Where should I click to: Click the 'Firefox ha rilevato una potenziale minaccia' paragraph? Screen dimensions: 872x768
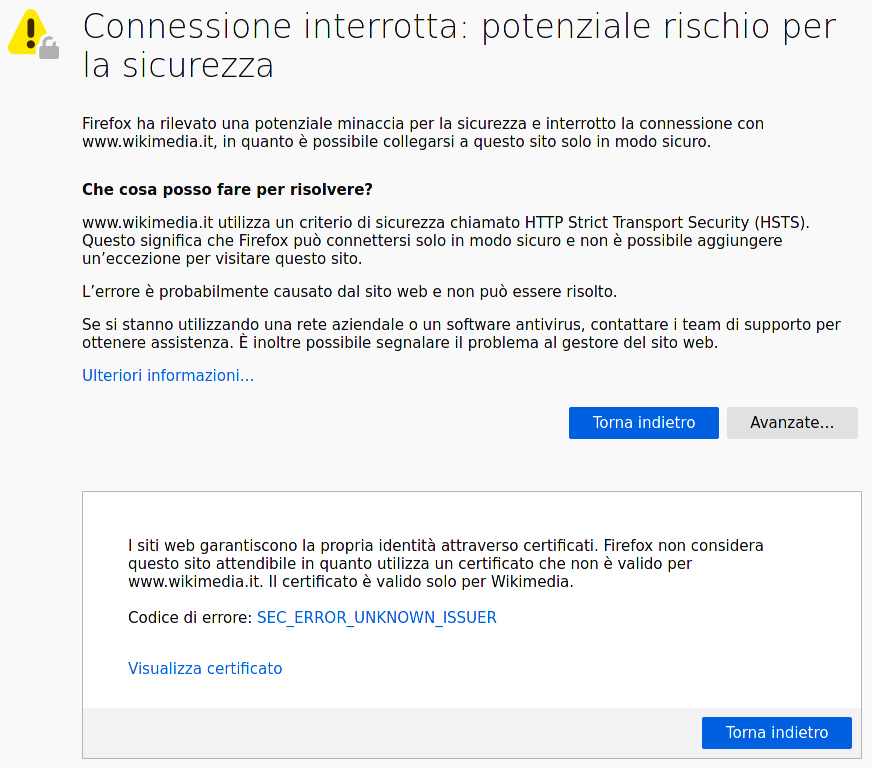click(x=422, y=133)
